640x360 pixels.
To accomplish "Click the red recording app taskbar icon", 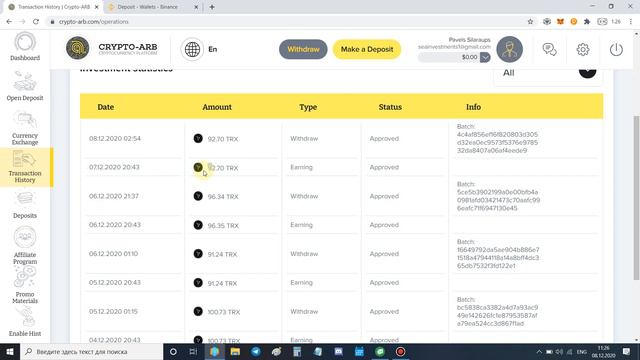I will (x=400, y=351).
